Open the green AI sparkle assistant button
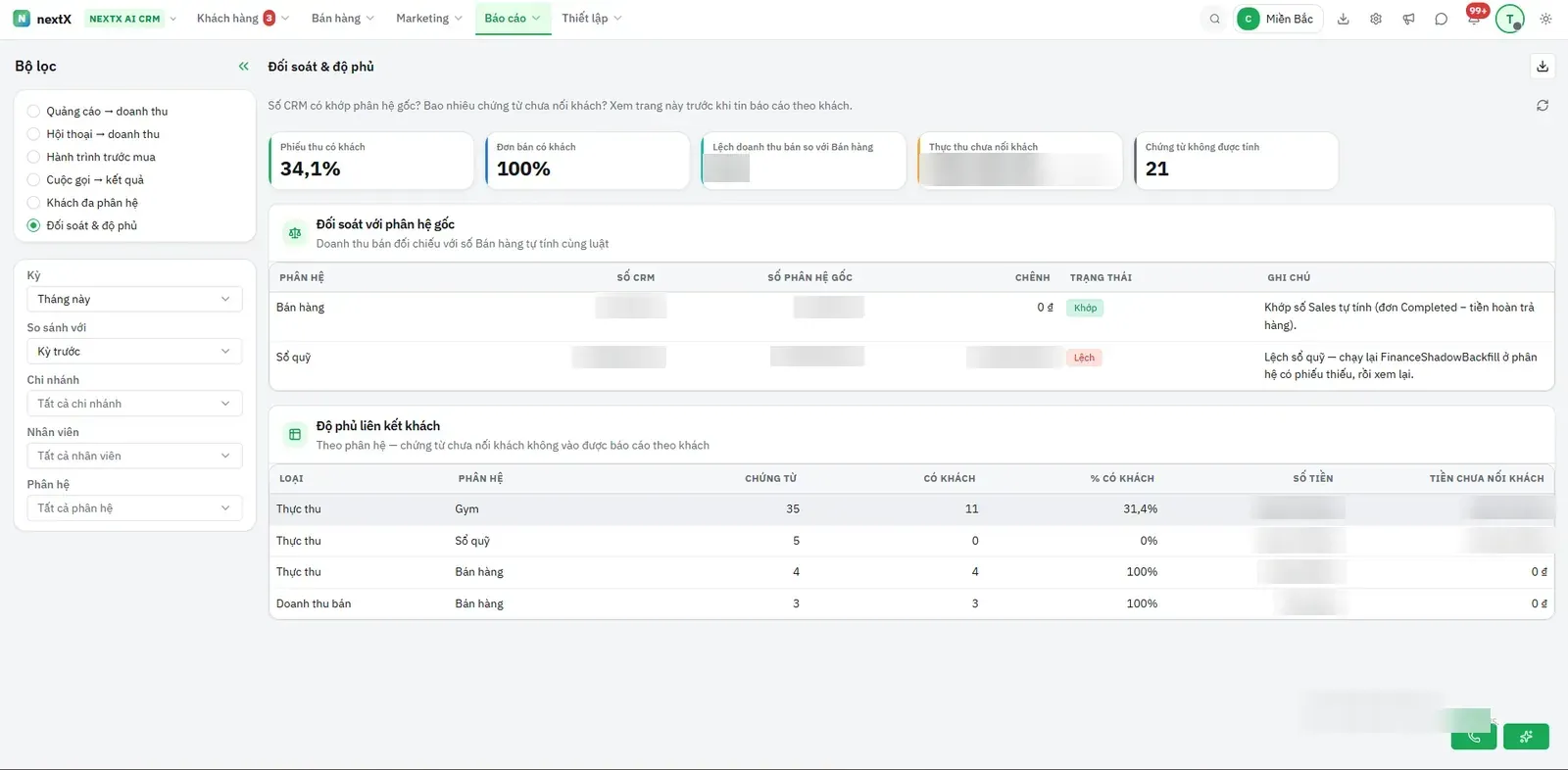Viewport: 1568px width, 770px height. (x=1526, y=736)
